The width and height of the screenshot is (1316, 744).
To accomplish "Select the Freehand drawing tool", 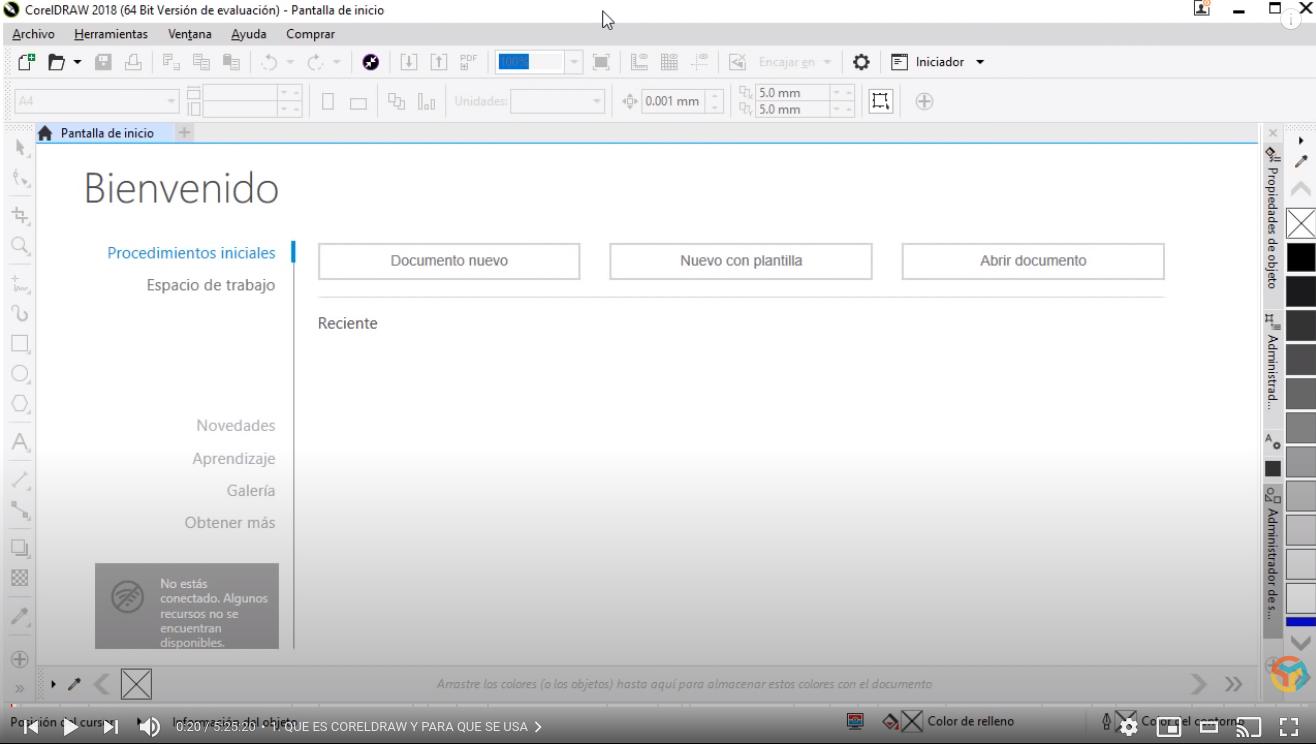I will [x=20, y=283].
